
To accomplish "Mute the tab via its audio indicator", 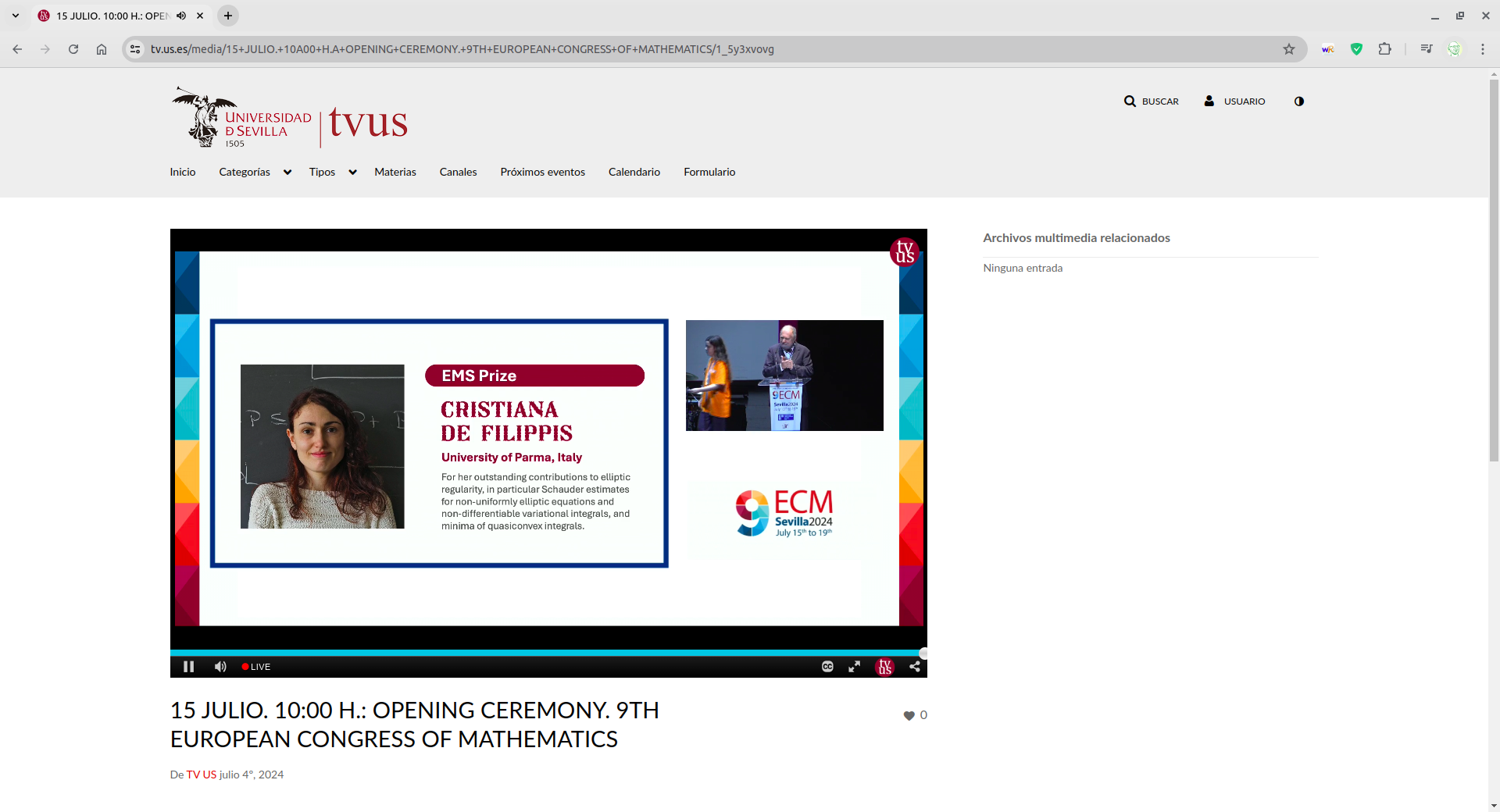I will (181, 16).
